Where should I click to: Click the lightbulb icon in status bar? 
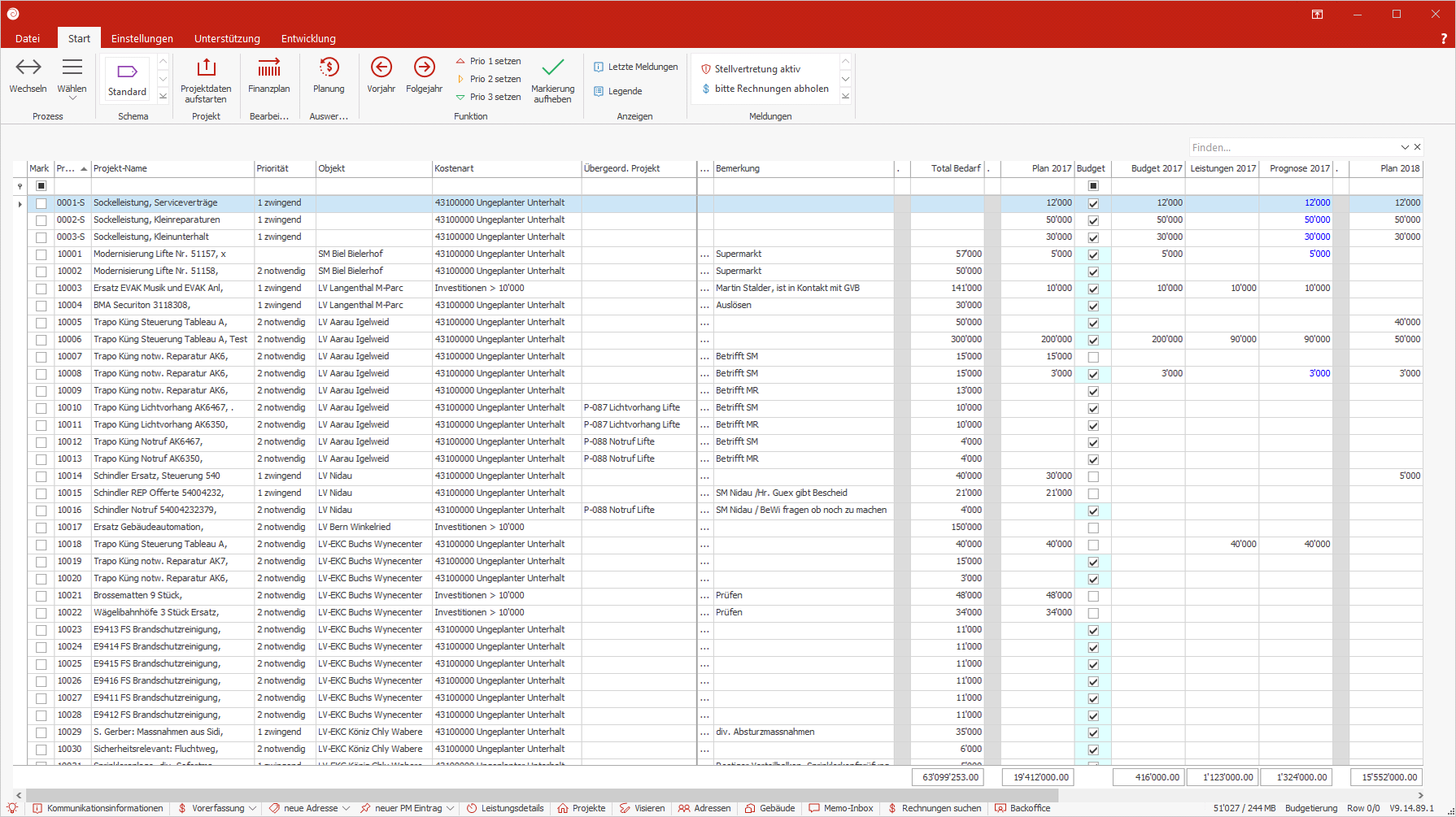(12, 808)
